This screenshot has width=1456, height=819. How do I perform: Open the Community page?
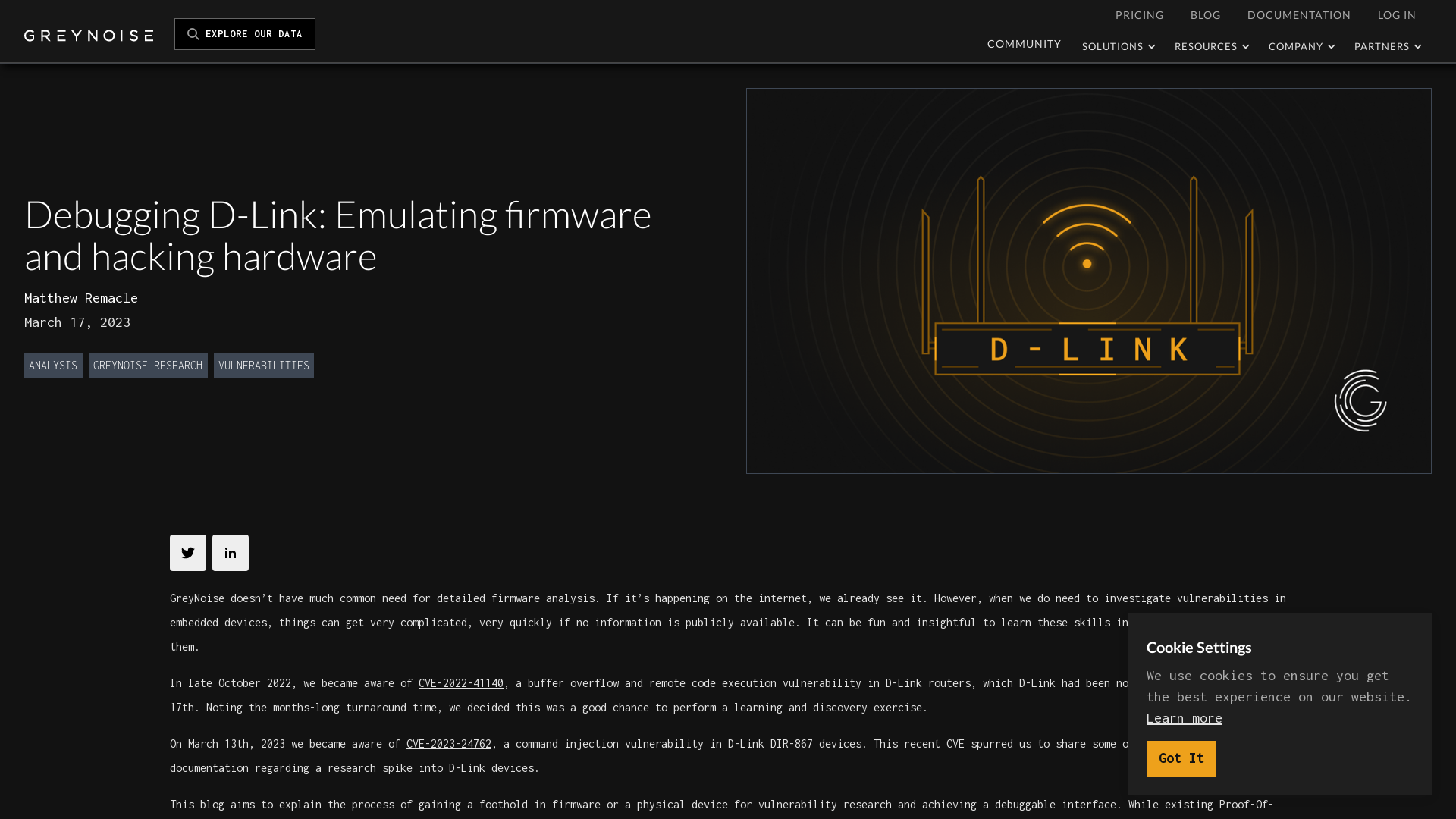1024,44
